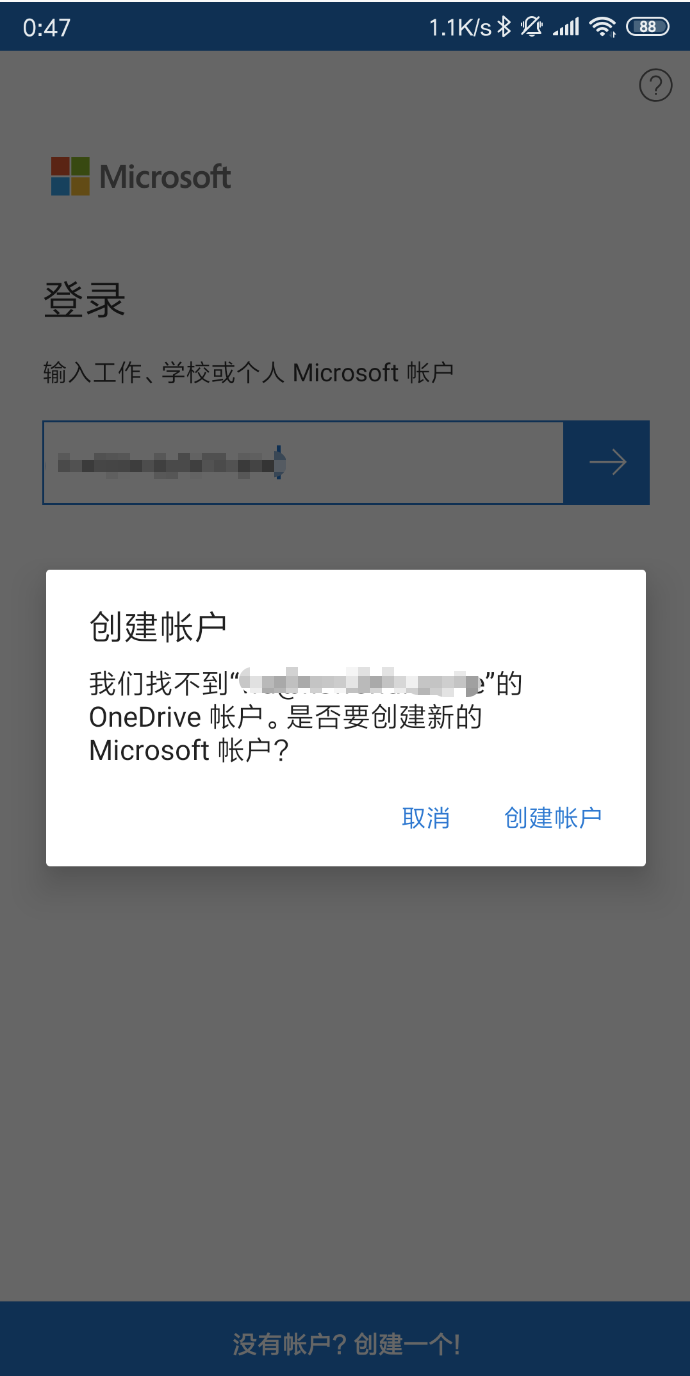Tap the Bluetooth status bar icon
This screenshot has width=690, height=1376.
click(505, 27)
